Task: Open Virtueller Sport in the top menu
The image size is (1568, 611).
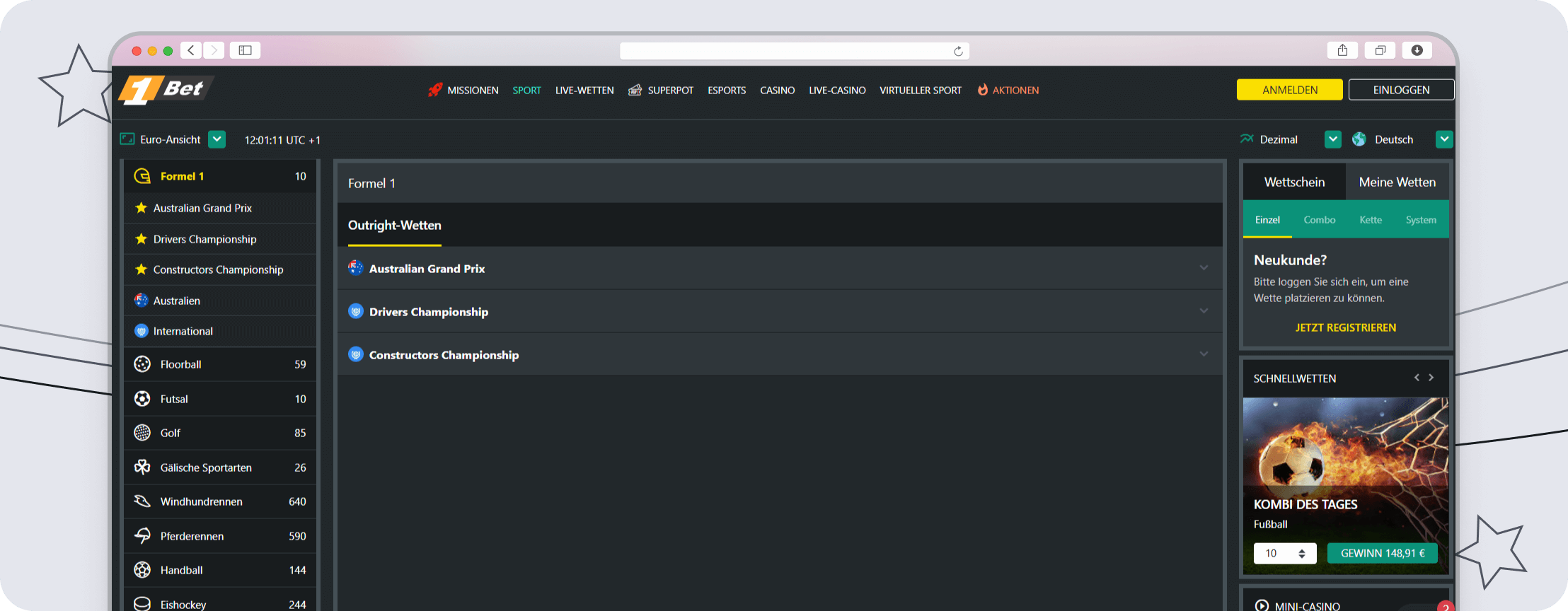Action: coord(921,91)
